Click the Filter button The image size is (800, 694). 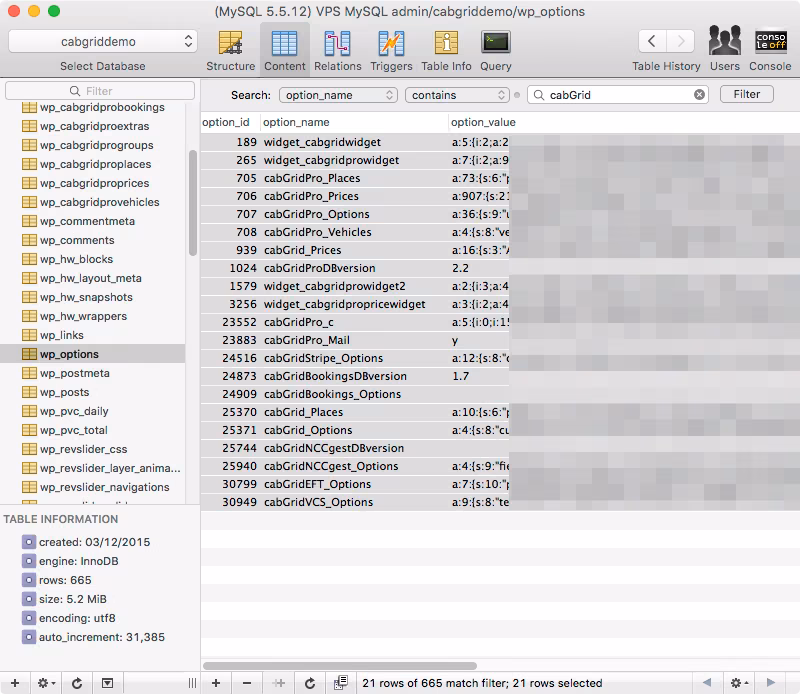[x=746, y=94]
